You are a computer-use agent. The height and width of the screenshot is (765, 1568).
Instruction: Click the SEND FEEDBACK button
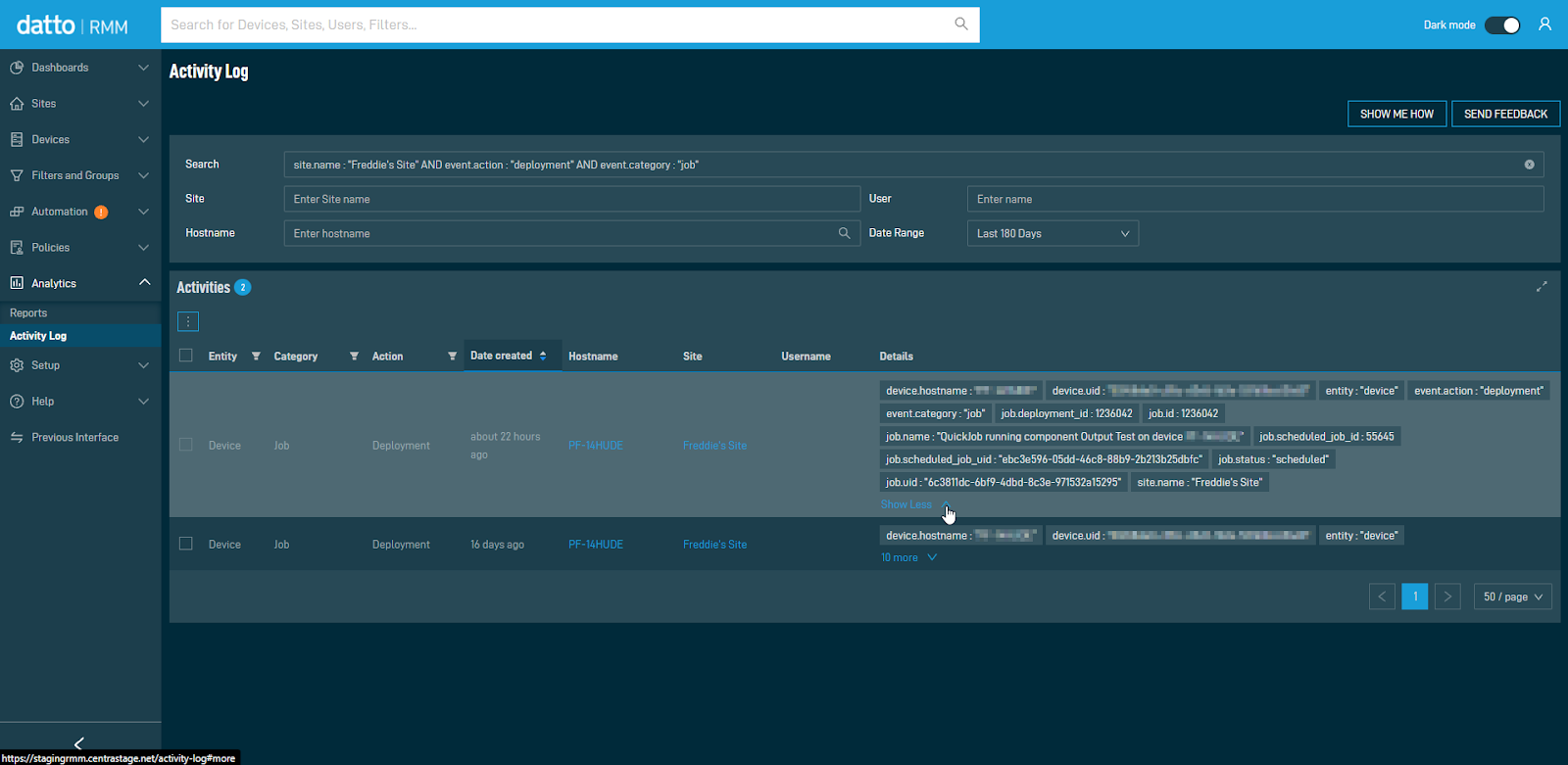tap(1505, 114)
